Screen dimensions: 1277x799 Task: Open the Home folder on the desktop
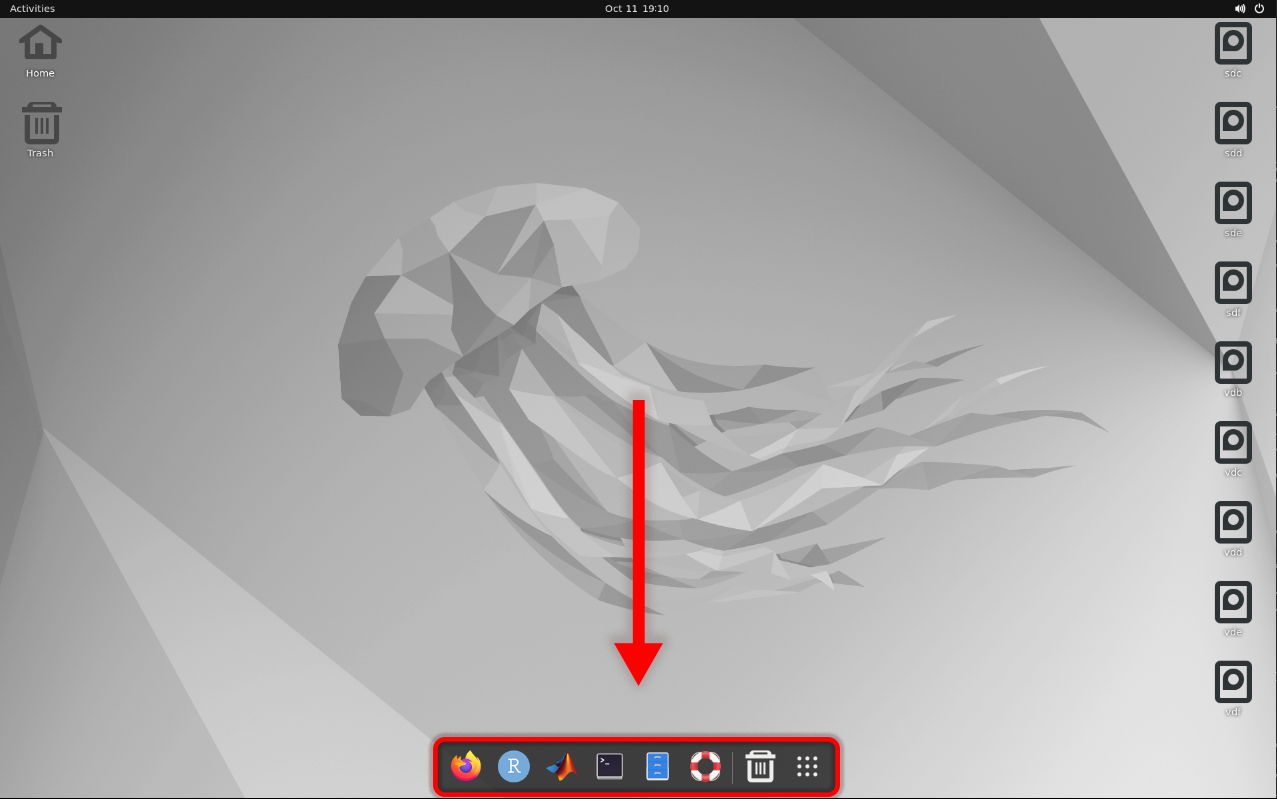click(40, 44)
